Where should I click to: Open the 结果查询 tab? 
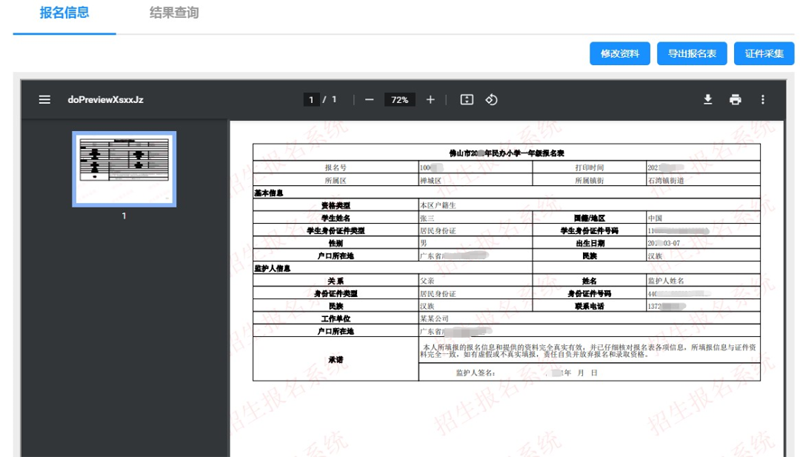(x=174, y=14)
